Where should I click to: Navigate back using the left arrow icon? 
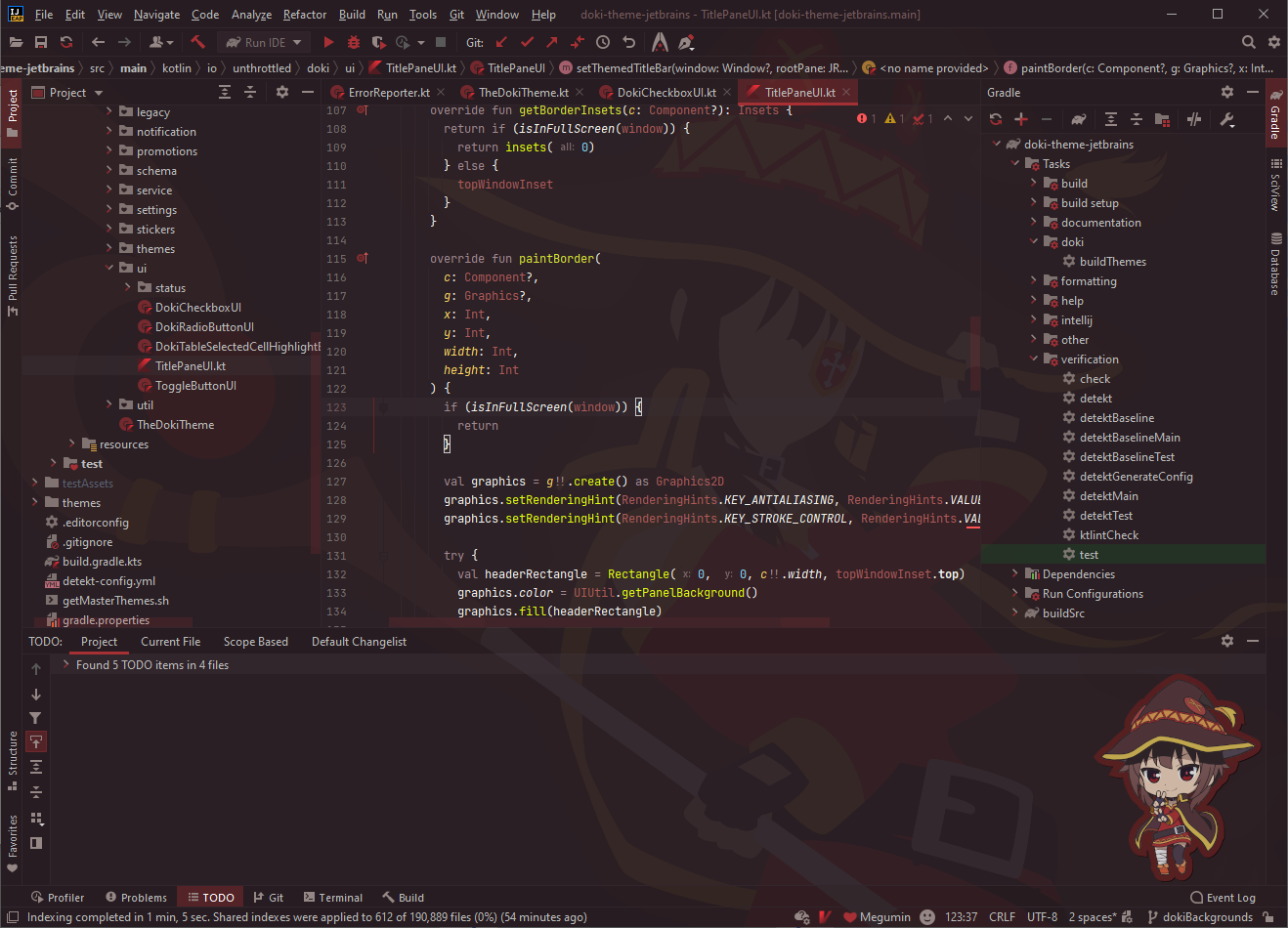click(98, 42)
